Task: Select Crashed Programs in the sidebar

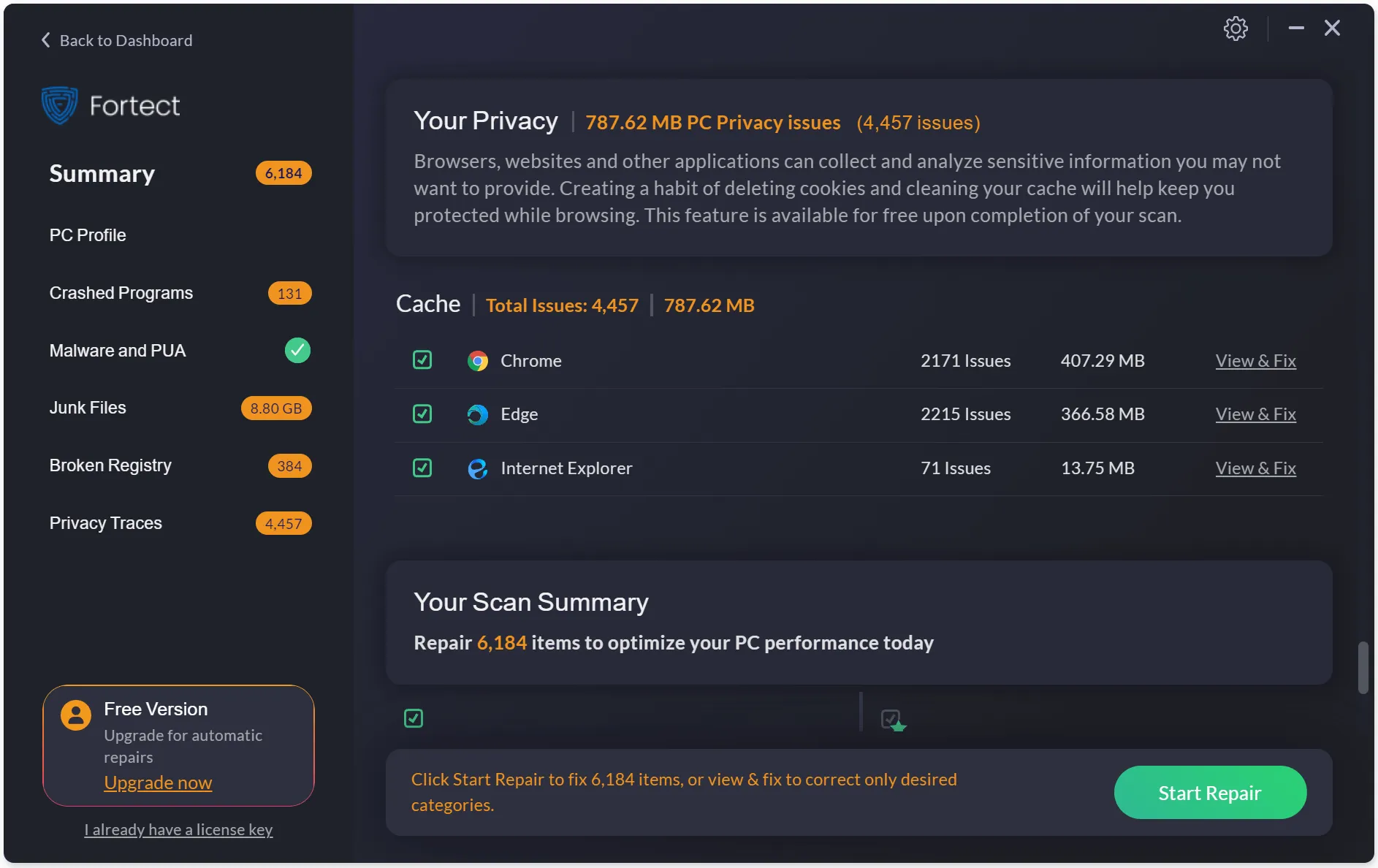Action: tap(121, 293)
